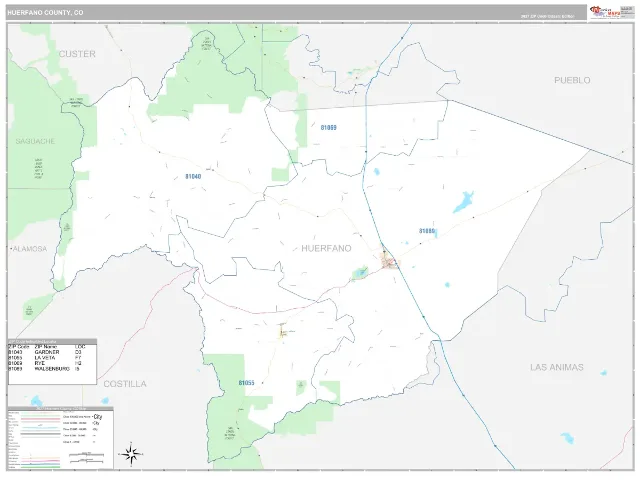Click the scale bar in the legend
The image size is (640, 480).
[86, 457]
